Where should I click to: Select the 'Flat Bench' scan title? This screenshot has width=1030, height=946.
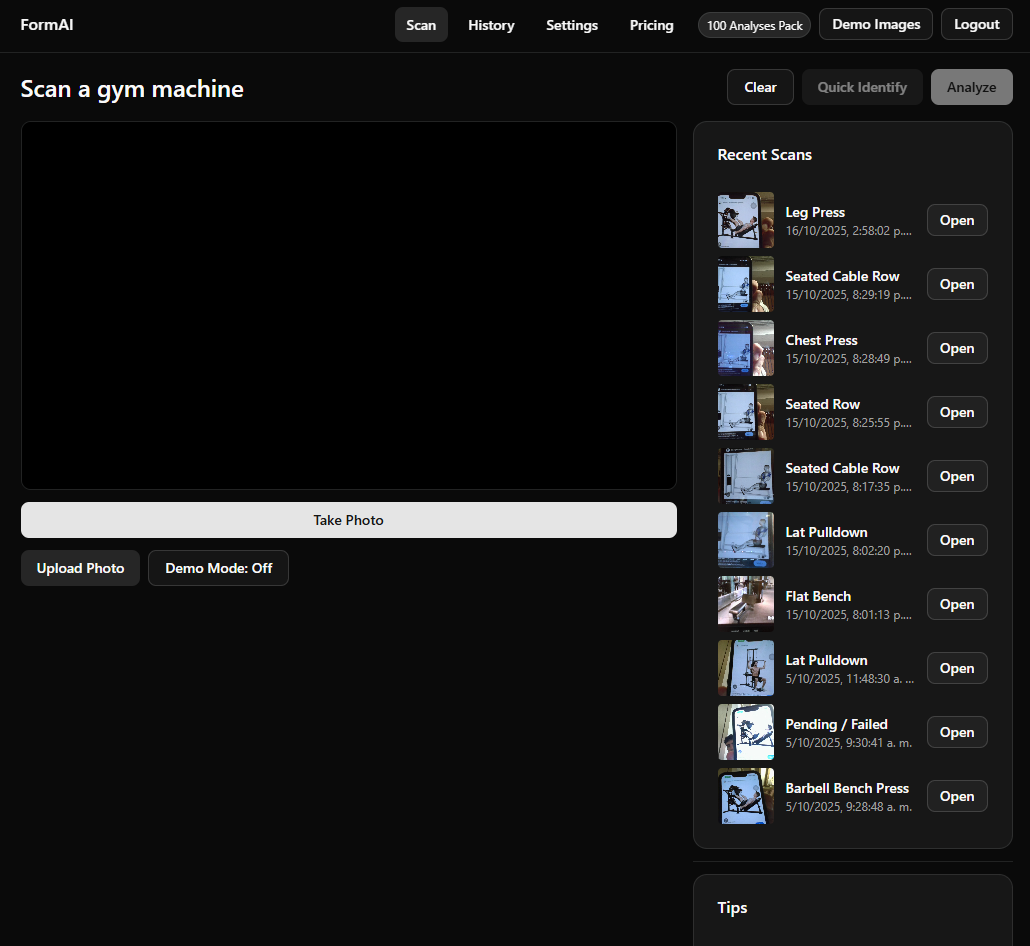pyautogui.click(x=818, y=597)
